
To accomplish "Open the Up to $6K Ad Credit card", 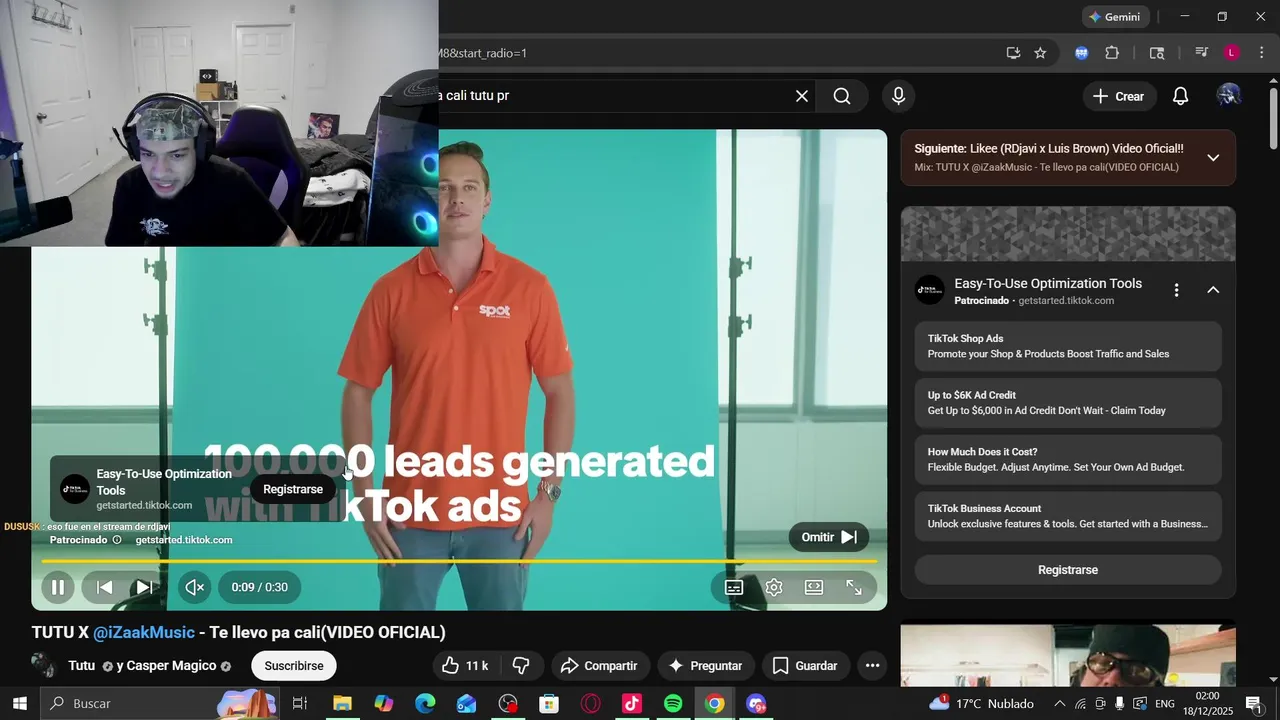I will pos(1068,403).
